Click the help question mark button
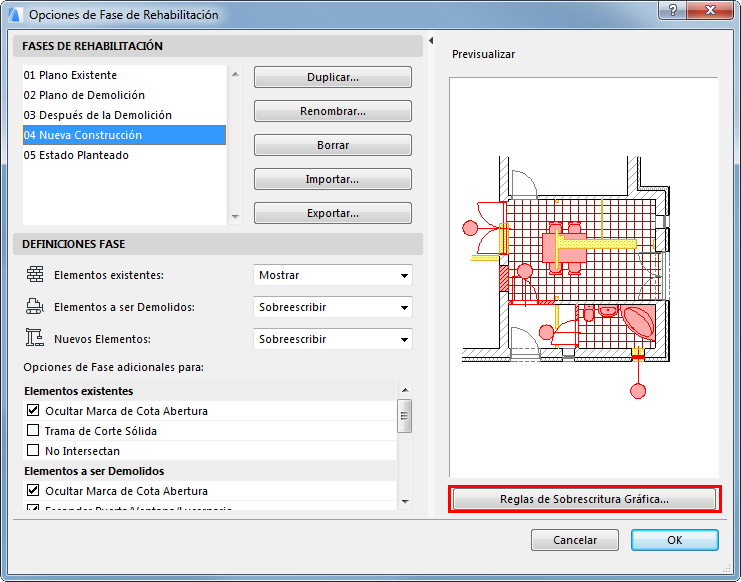741x582 pixels. pos(673,10)
